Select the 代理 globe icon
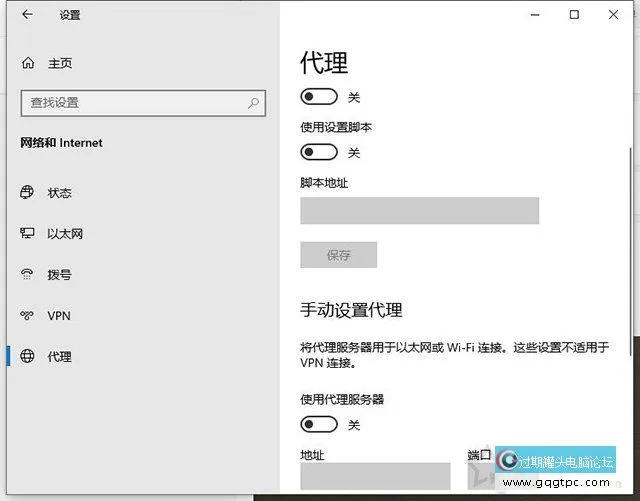Screen dimensions: 640x501 tap(27, 356)
